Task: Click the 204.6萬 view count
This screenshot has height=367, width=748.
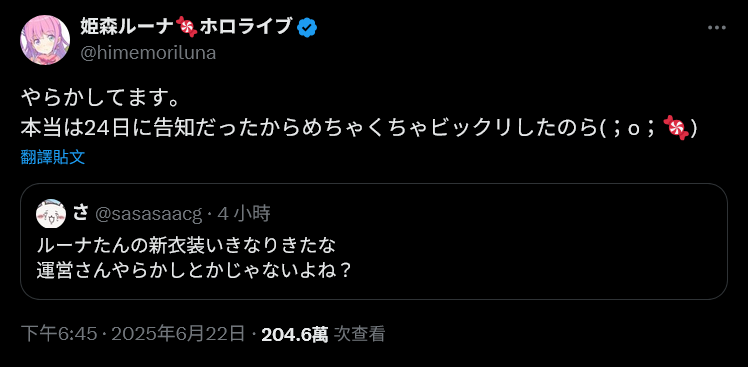Action: [295, 335]
